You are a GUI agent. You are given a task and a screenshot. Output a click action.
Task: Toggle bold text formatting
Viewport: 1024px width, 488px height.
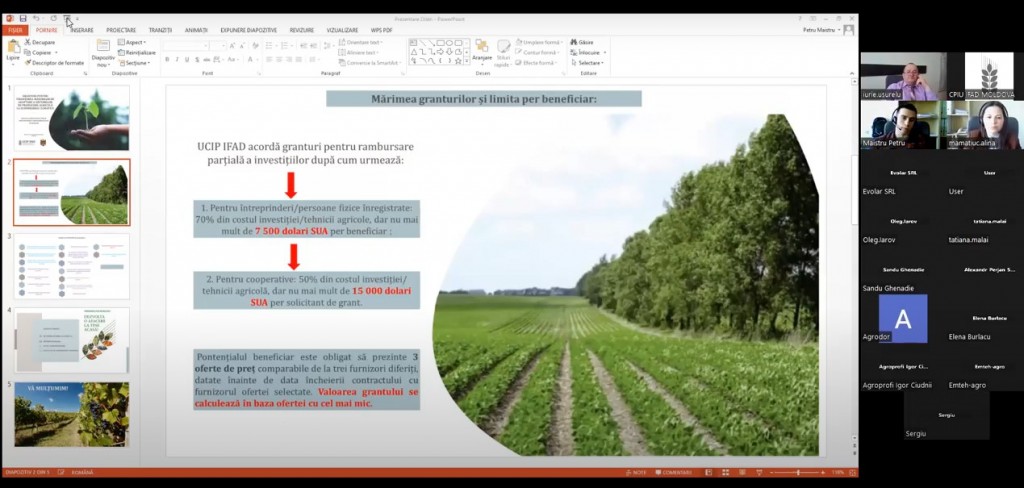(167, 60)
